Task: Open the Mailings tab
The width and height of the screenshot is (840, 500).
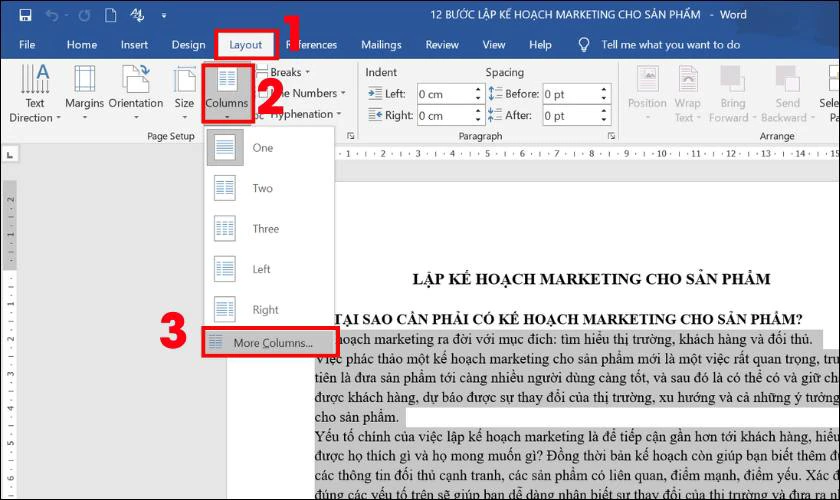Action: 381,45
